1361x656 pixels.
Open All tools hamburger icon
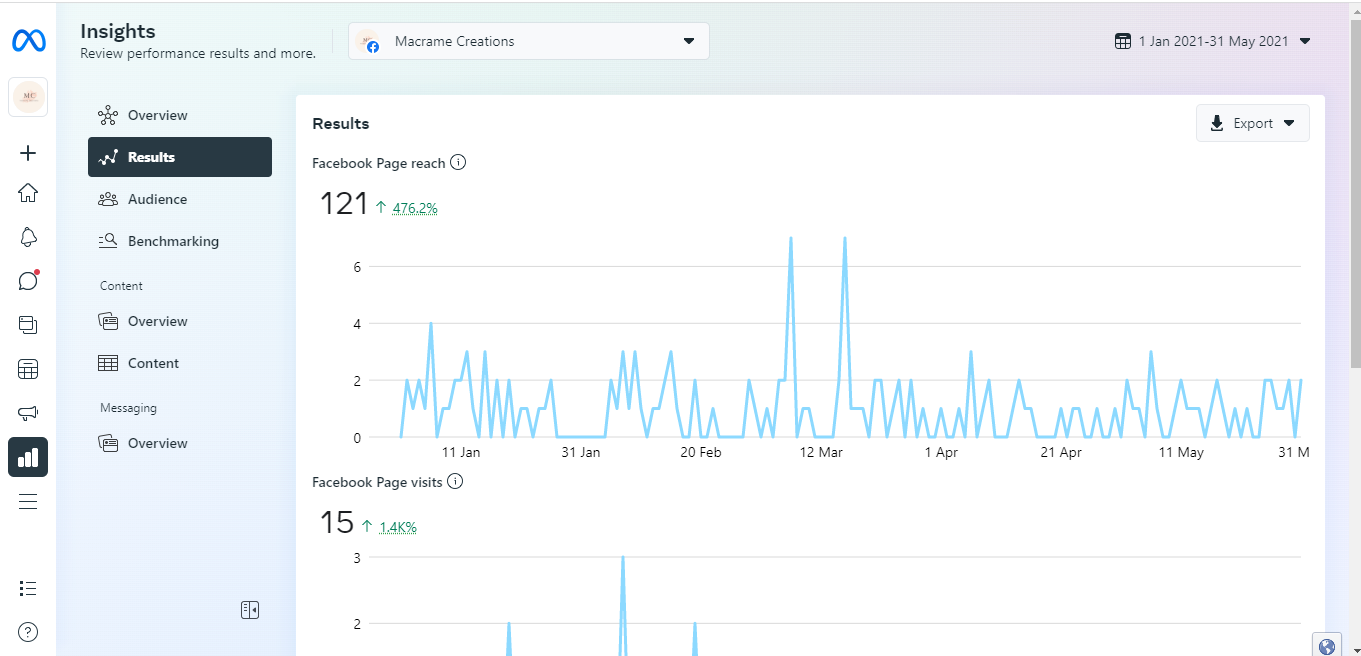coord(28,501)
